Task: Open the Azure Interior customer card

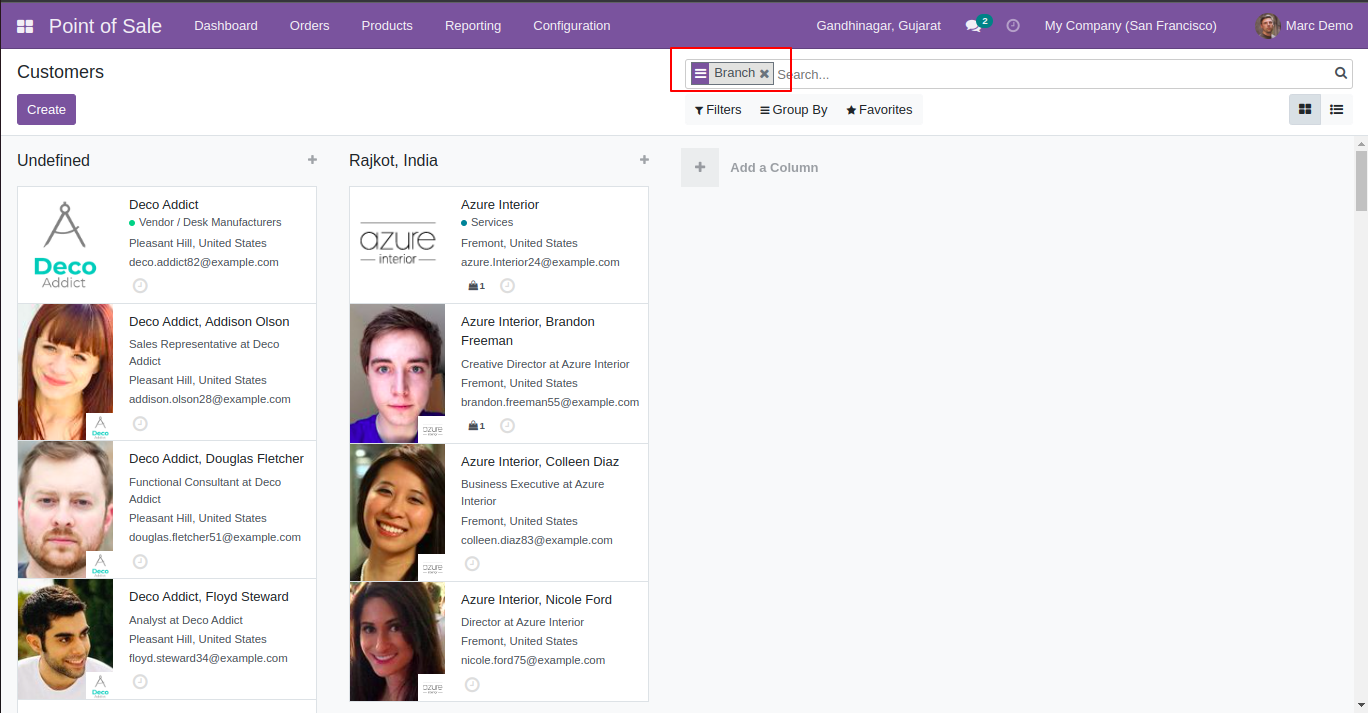Action: point(499,245)
